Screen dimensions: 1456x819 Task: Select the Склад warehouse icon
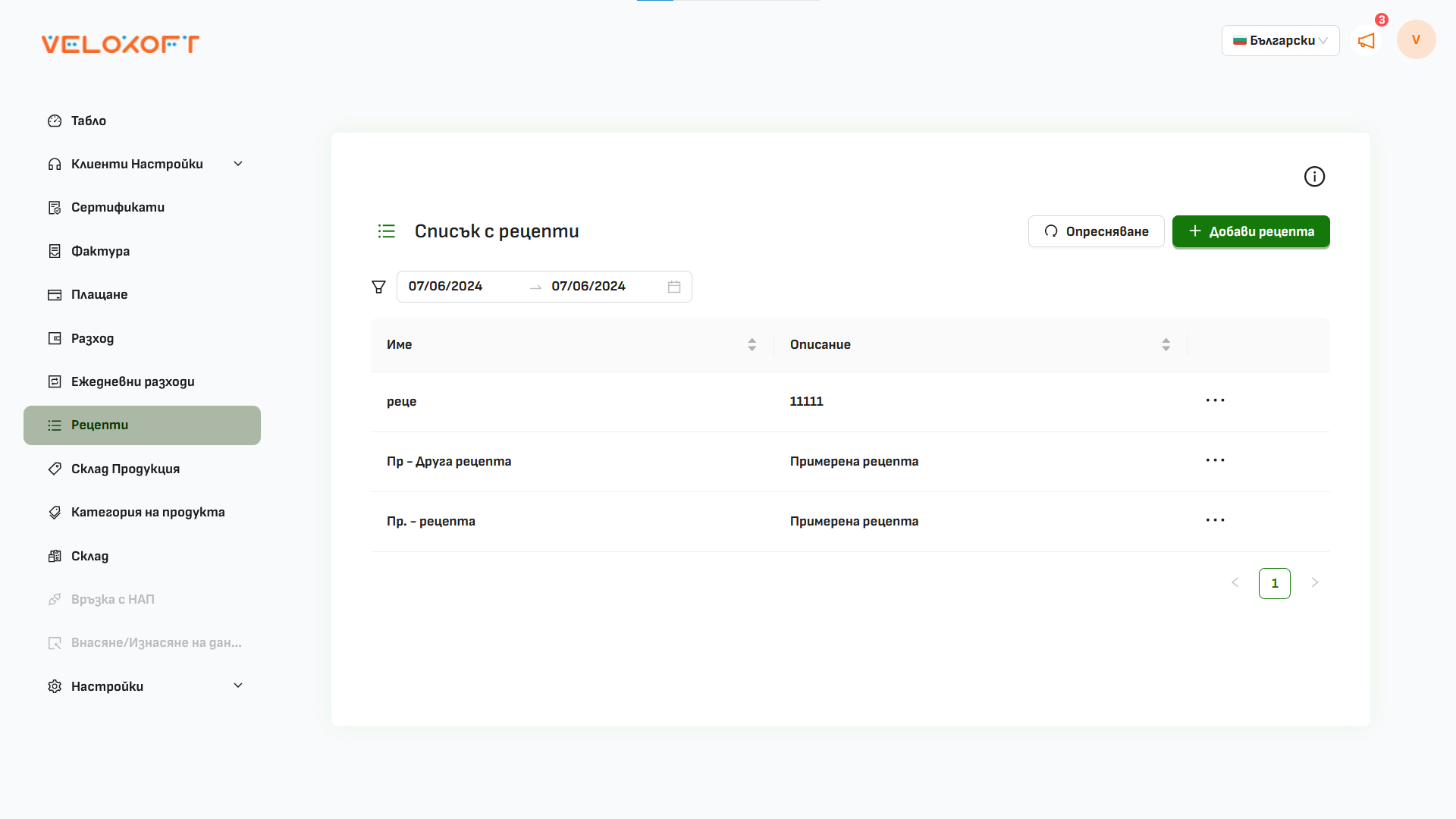pyautogui.click(x=54, y=556)
